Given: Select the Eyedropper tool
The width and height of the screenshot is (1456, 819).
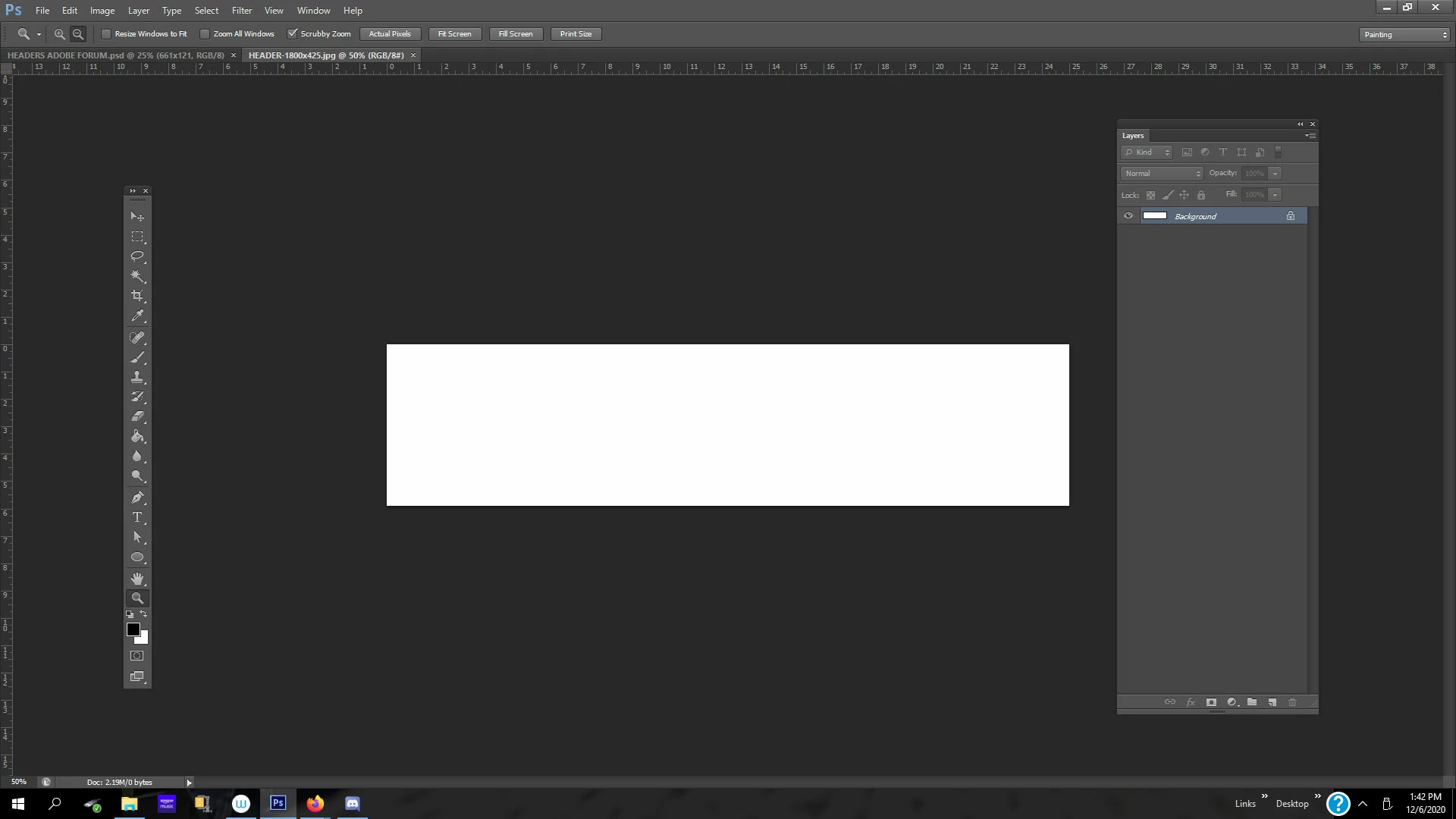Looking at the screenshot, I should (x=137, y=315).
